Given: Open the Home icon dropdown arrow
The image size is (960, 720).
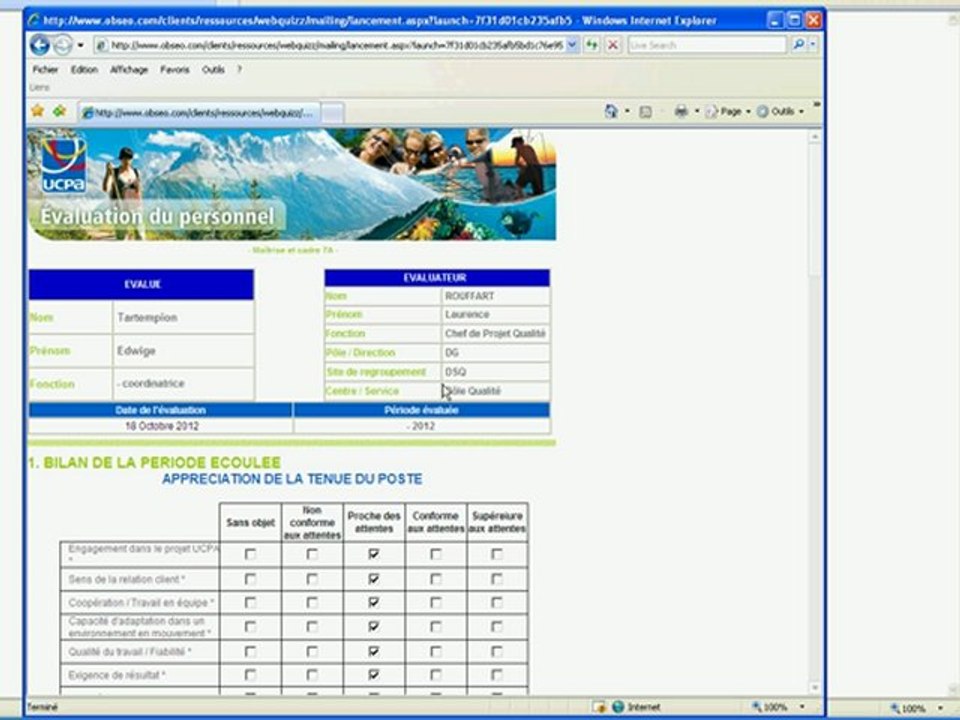Looking at the screenshot, I should (x=627, y=111).
